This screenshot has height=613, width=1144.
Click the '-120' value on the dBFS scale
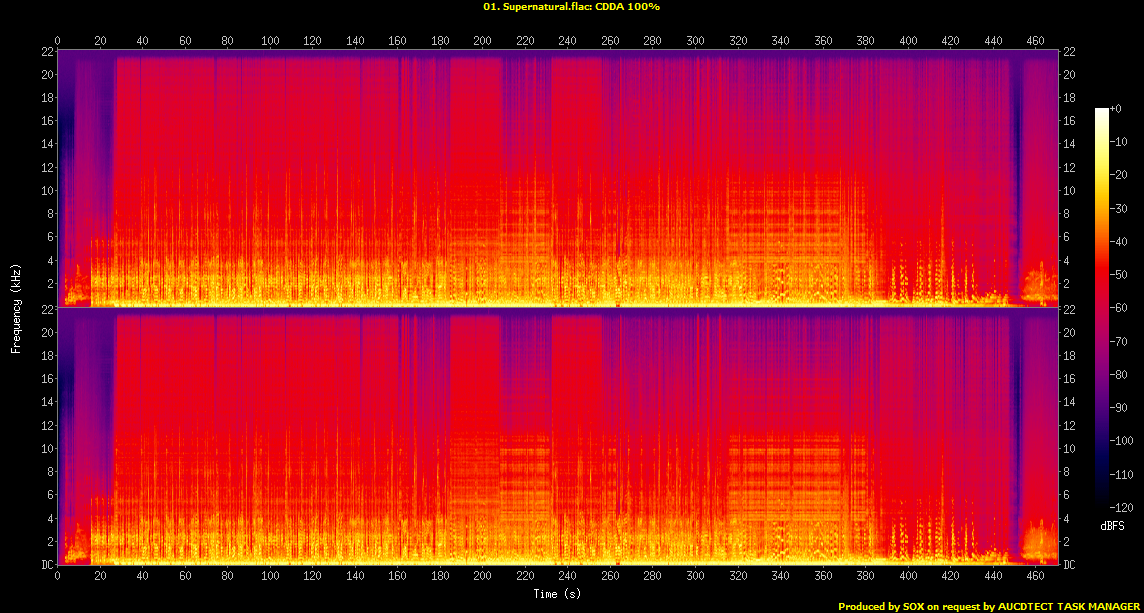tap(1125, 507)
